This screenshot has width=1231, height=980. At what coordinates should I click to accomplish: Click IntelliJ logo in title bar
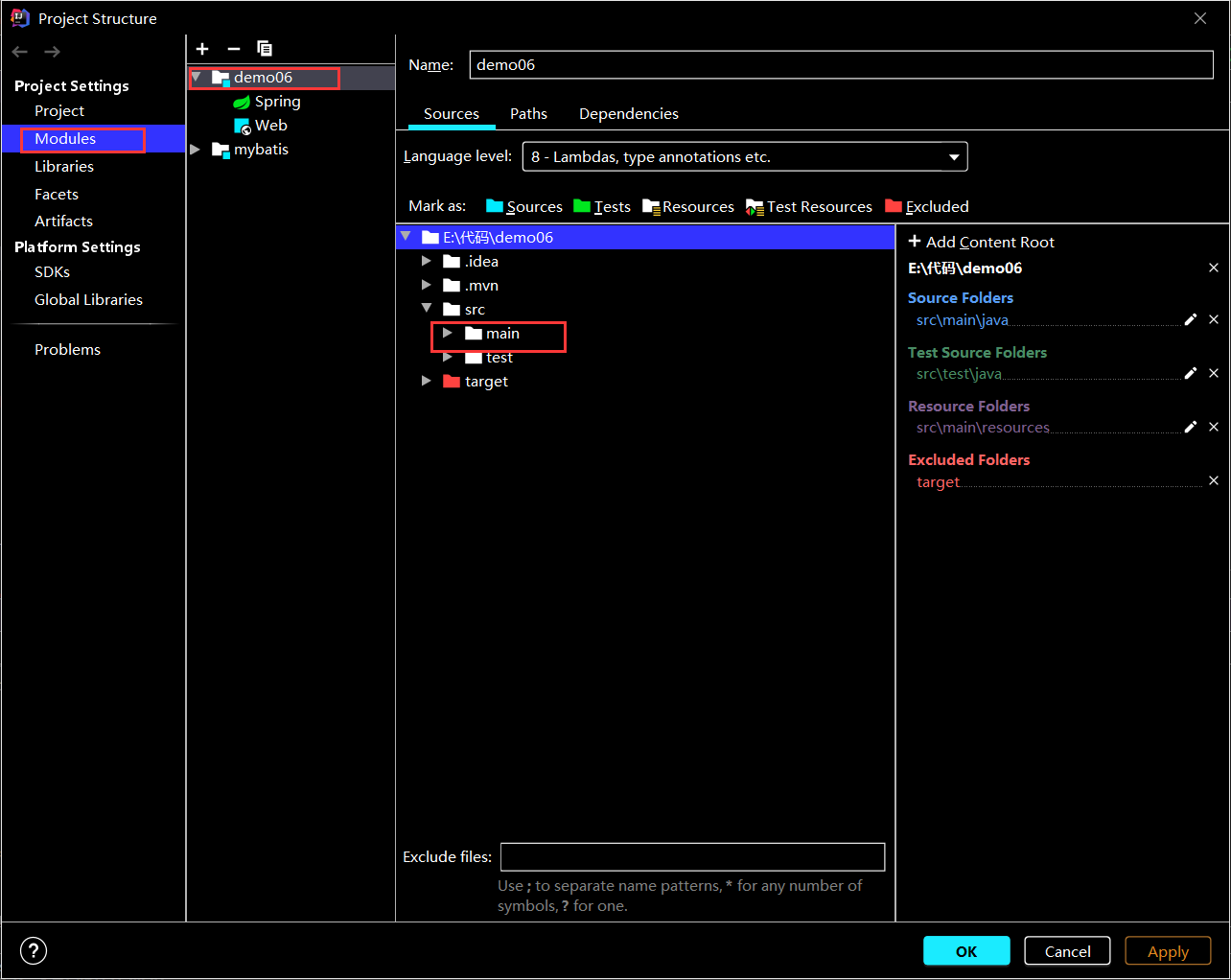tap(20, 18)
